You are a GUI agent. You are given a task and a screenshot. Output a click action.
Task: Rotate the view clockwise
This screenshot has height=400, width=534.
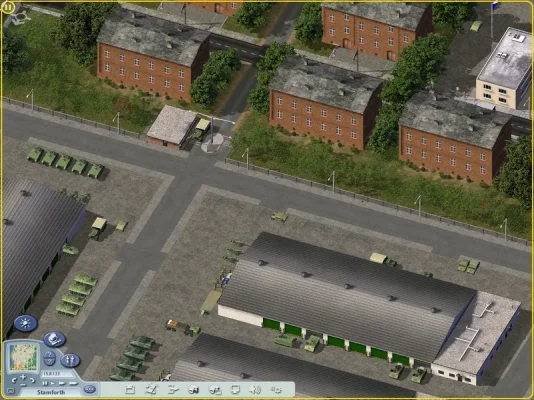coord(32,380)
